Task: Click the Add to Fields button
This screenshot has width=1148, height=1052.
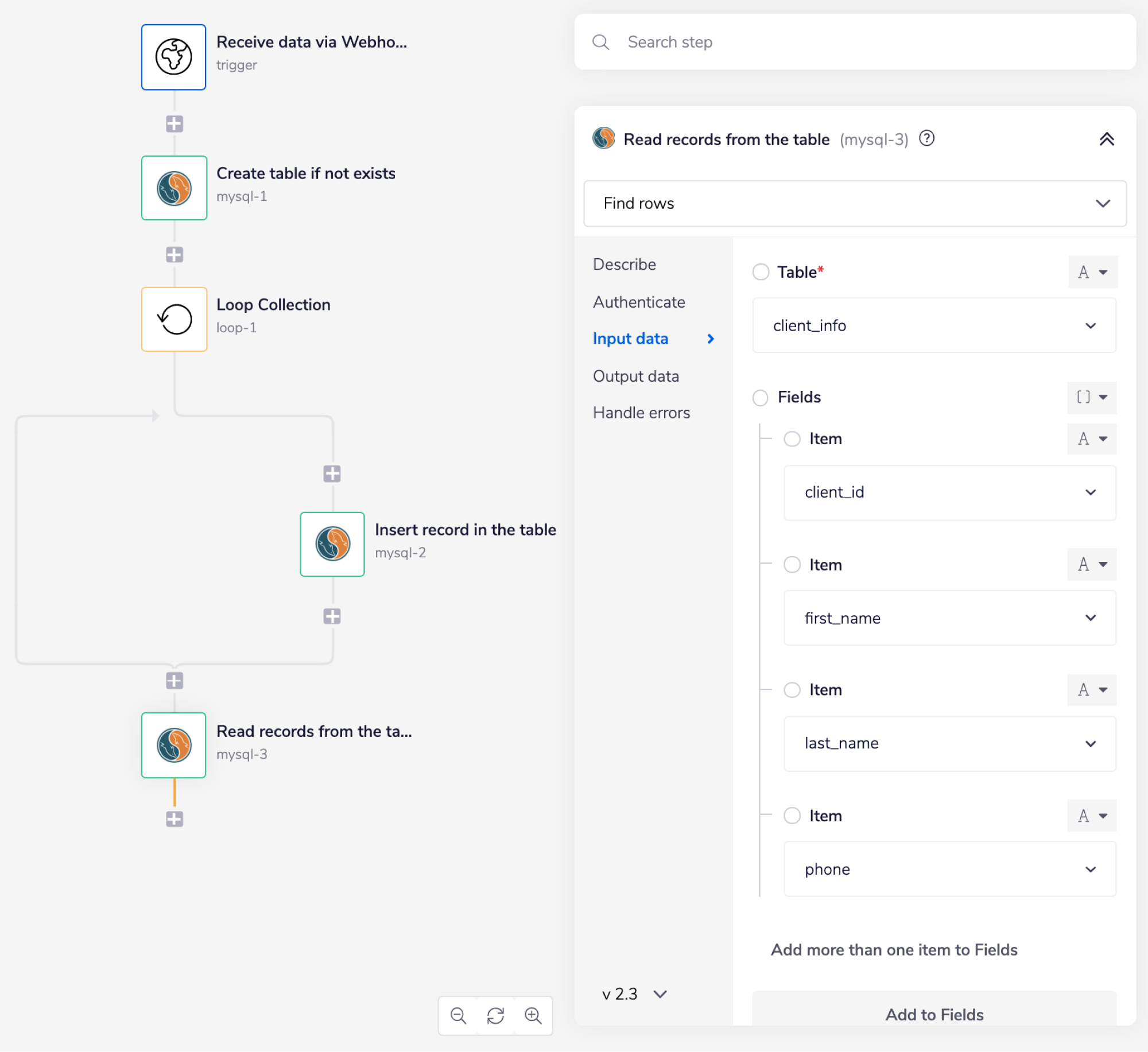Action: click(x=934, y=1014)
